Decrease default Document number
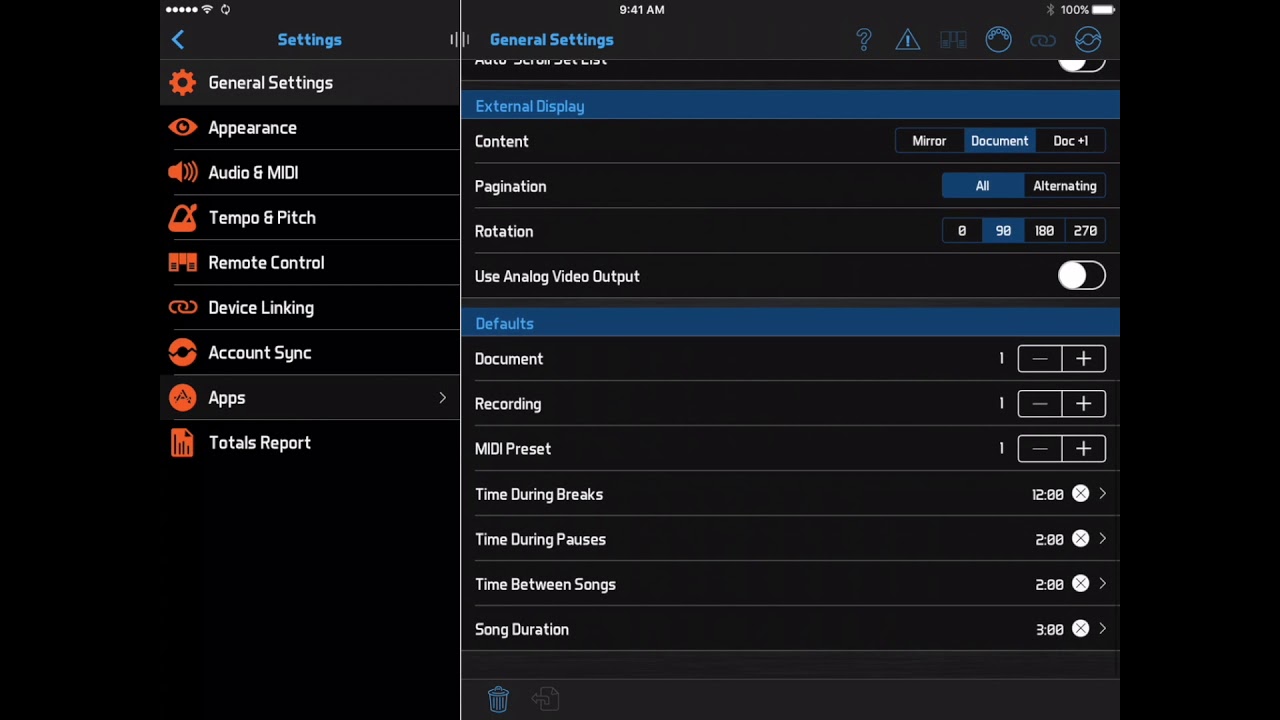 coord(1040,359)
